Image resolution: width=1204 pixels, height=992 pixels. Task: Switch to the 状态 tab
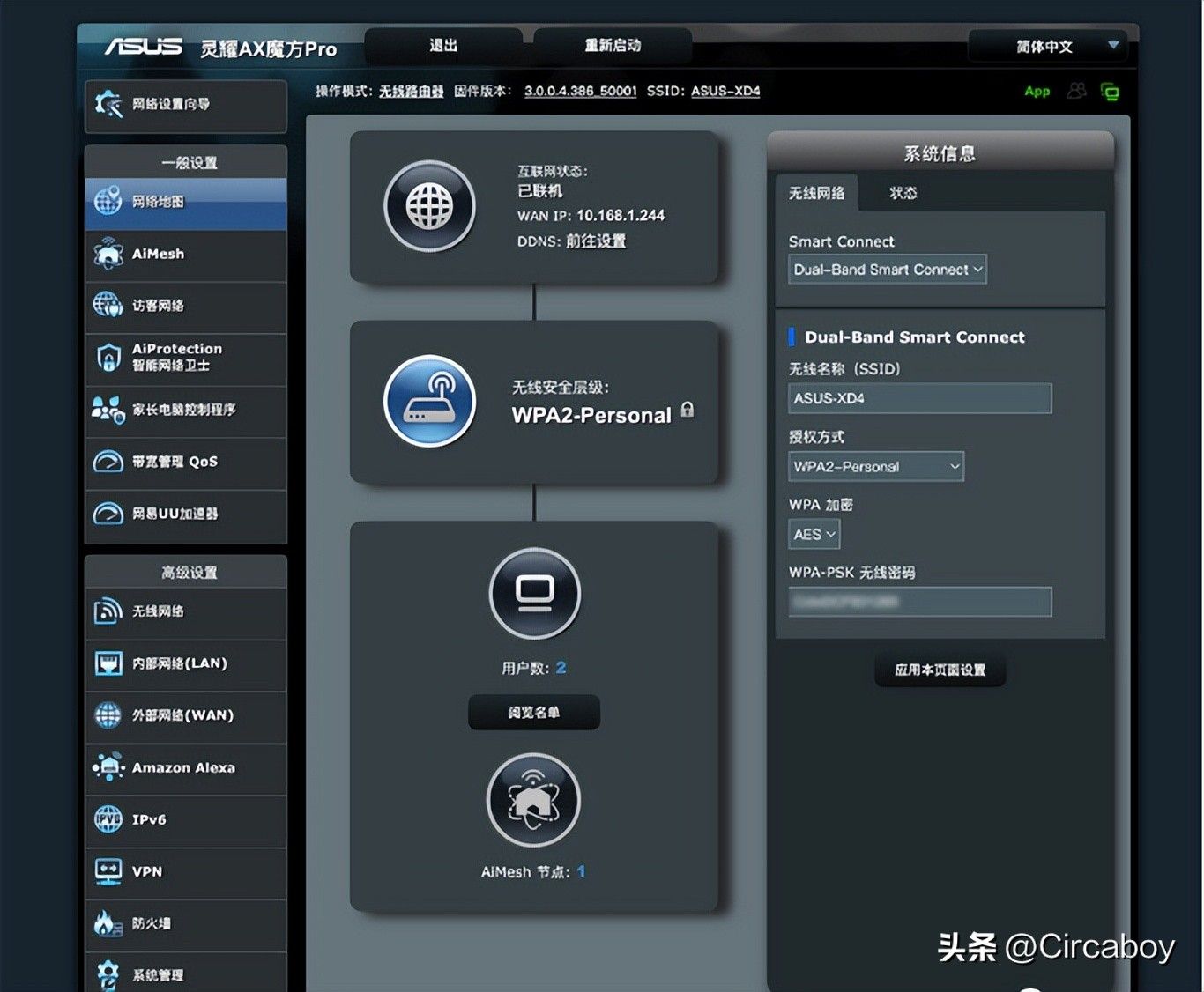pos(903,193)
